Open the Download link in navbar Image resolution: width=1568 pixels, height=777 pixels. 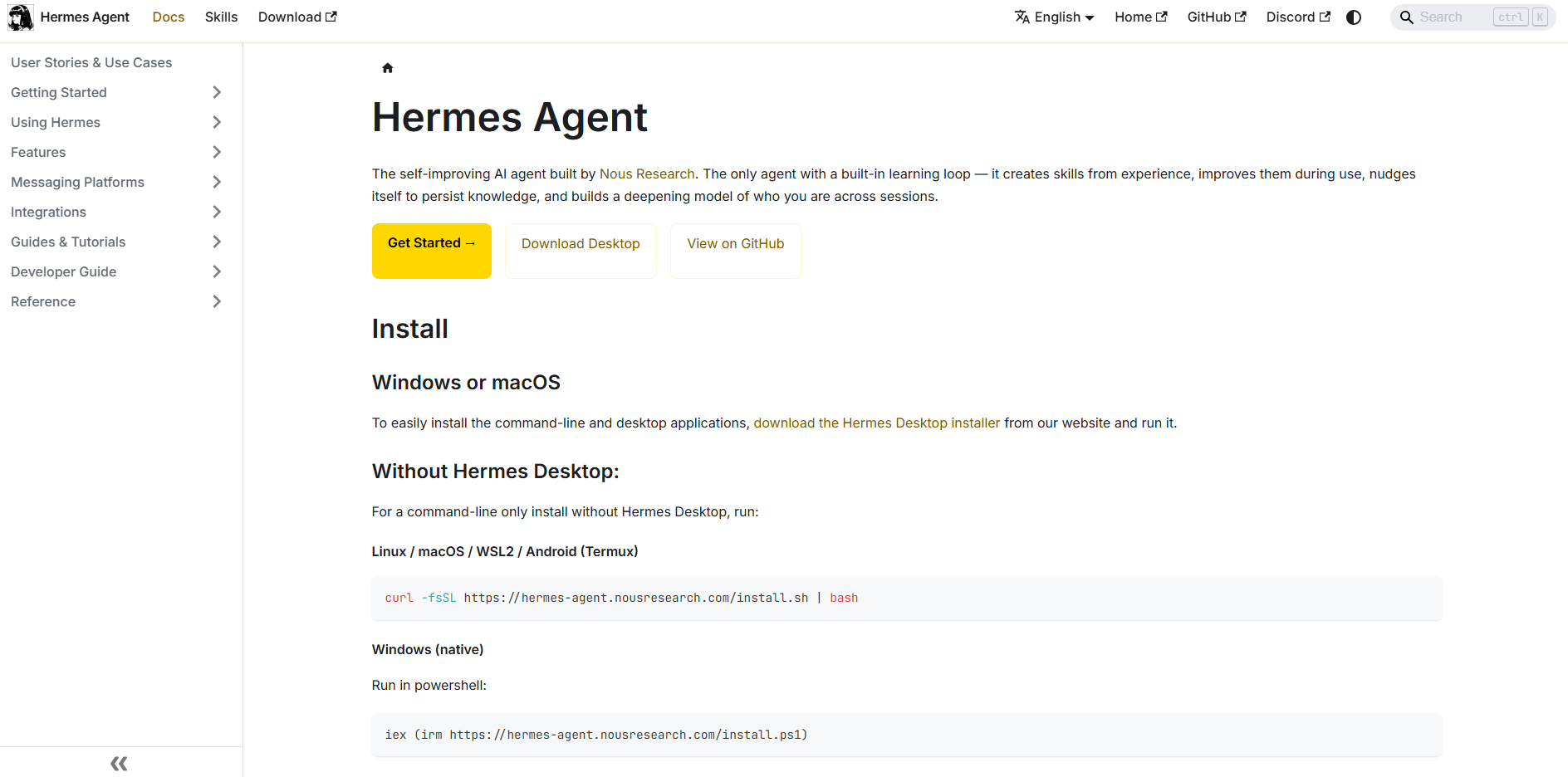(297, 17)
